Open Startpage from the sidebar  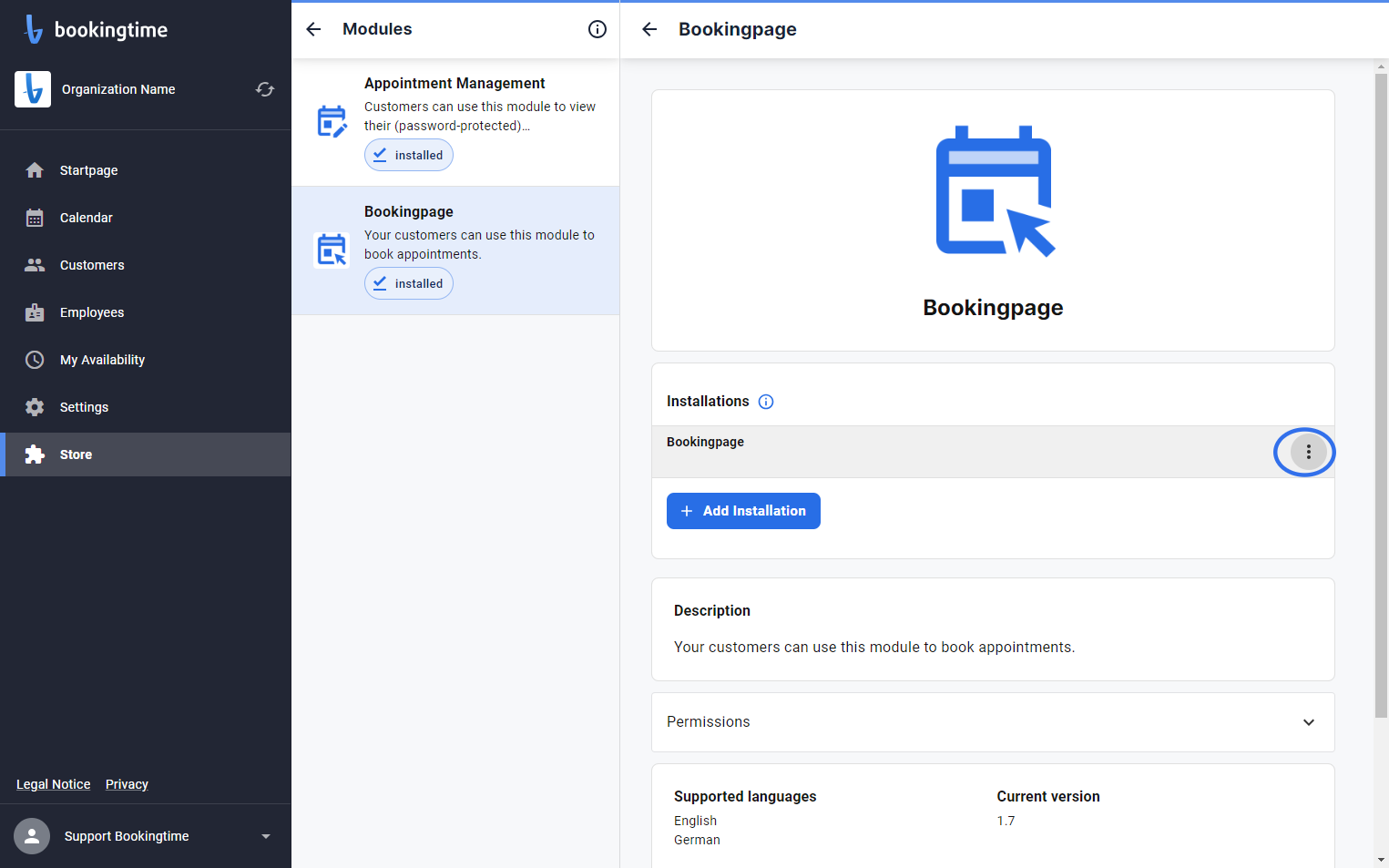pos(146,170)
